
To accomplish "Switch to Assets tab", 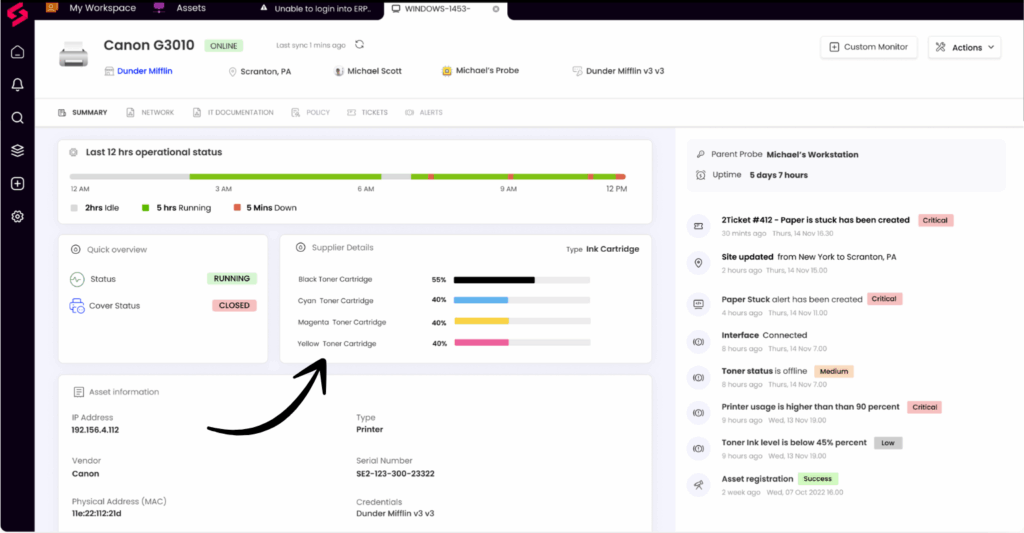I will (x=180, y=8).
